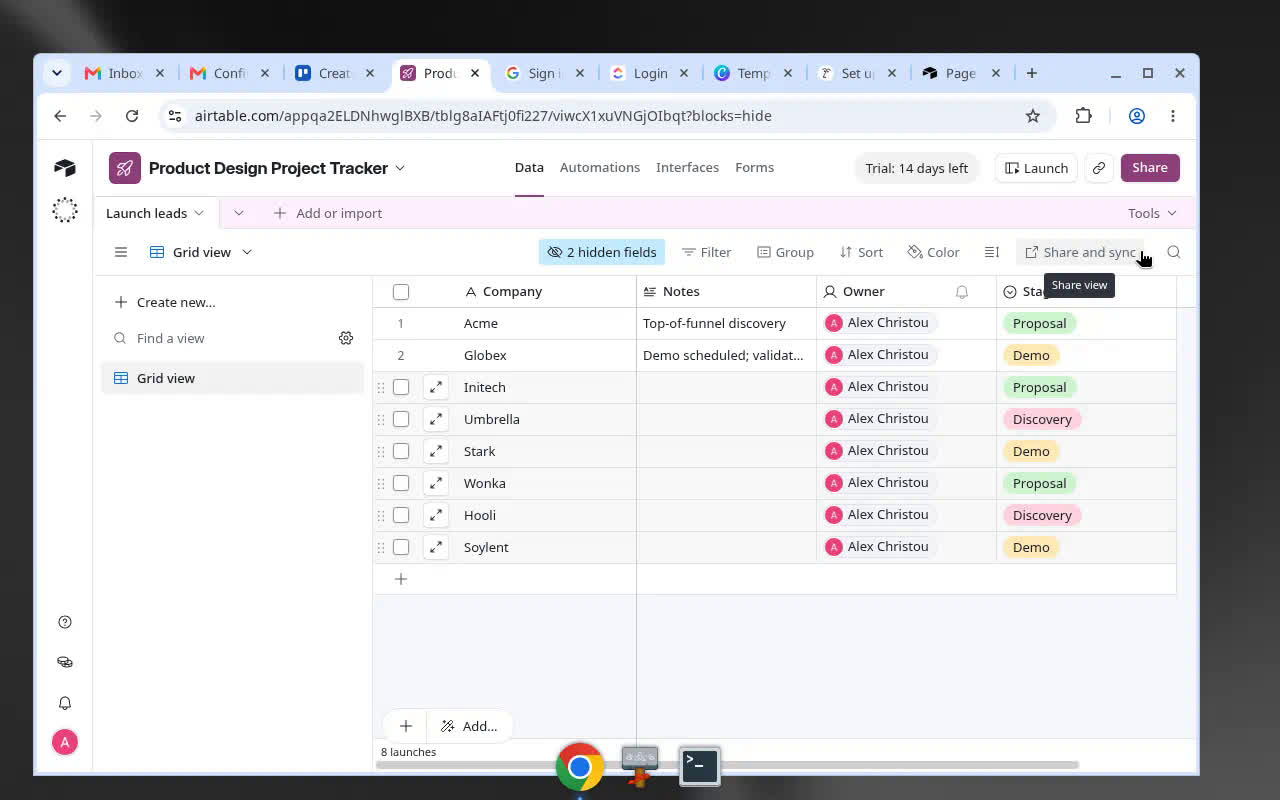Expand the Hooli record
This screenshot has height=800, width=1280.
(436, 515)
